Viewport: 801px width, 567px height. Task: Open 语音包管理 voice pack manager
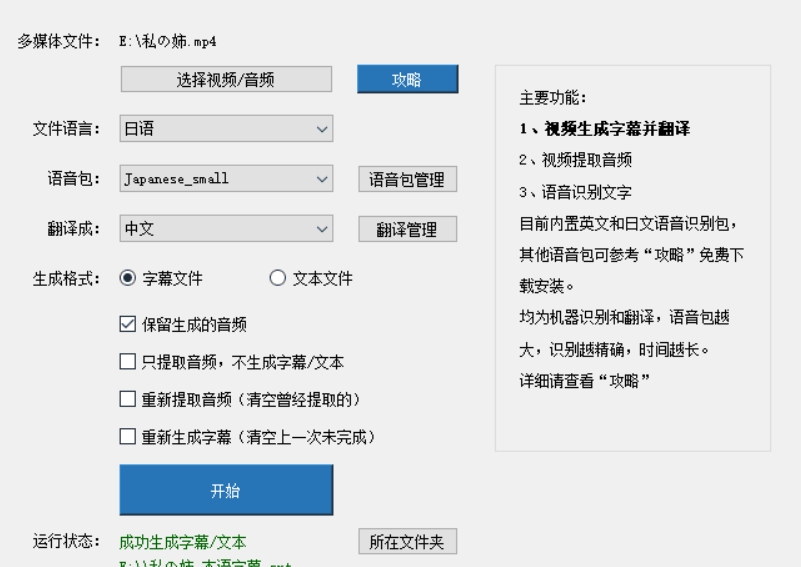click(x=407, y=179)
